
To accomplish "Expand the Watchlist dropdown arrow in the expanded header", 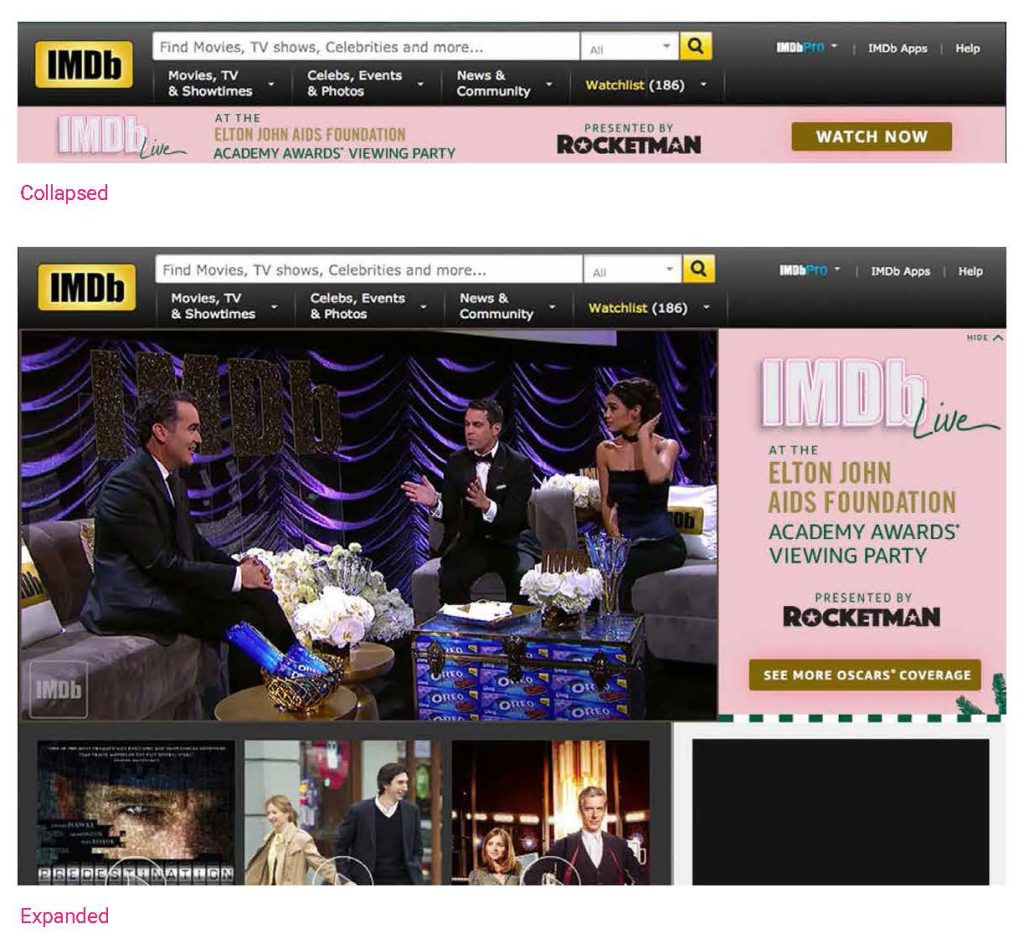I will click(706, 307).
